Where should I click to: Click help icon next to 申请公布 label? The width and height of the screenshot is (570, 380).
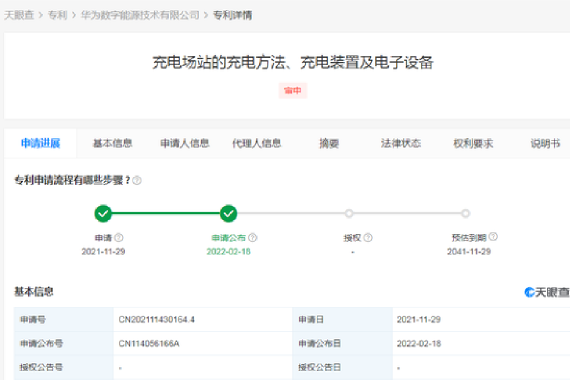pos(253,238)
